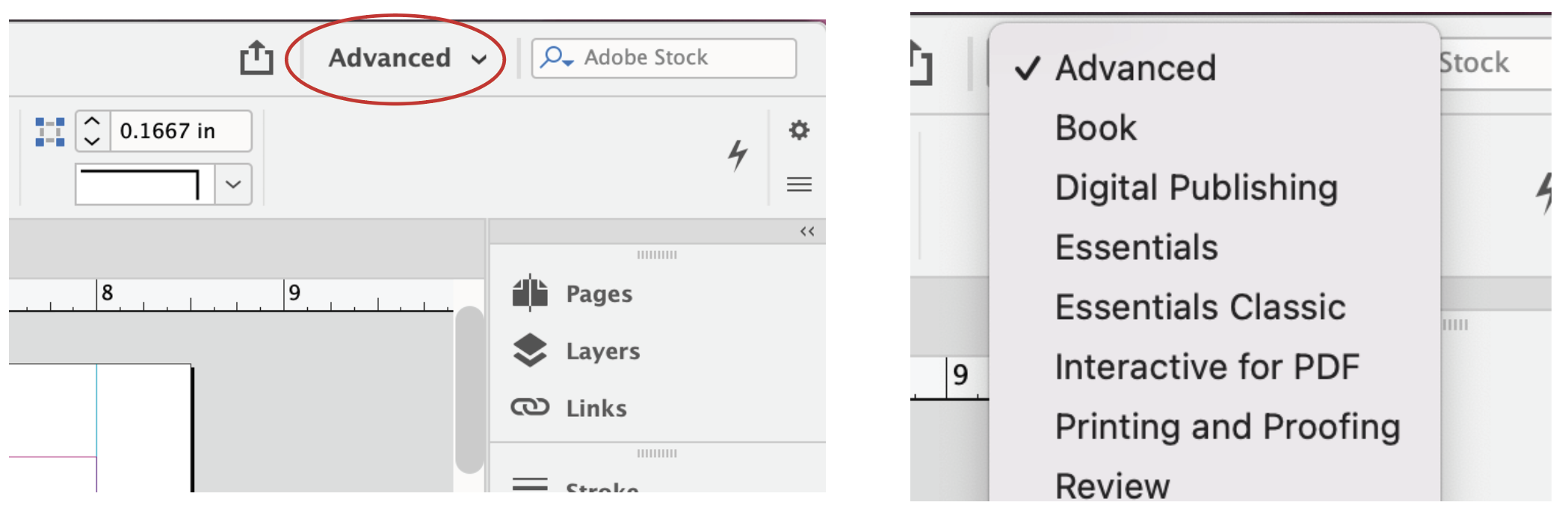
Task: Click the lightning bolt Quick Apply icon
Action: click(738, 155)
